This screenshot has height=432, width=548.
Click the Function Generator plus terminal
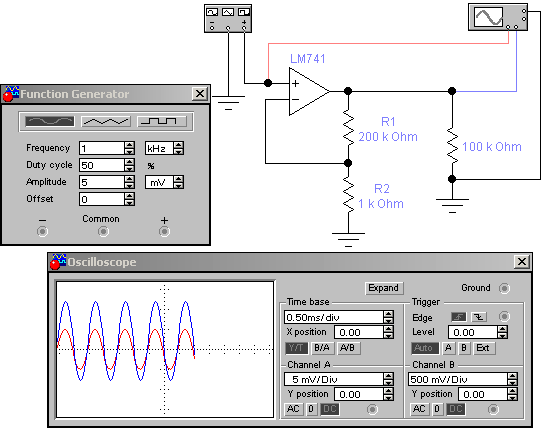click(x=164, y=231)
